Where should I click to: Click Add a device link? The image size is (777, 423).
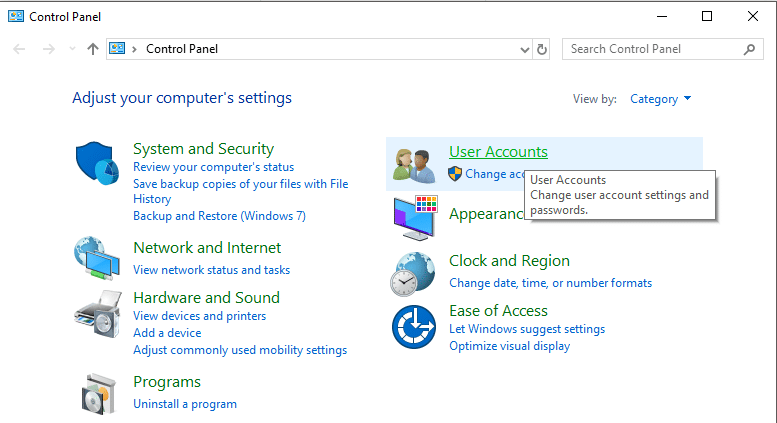(167, 333)
